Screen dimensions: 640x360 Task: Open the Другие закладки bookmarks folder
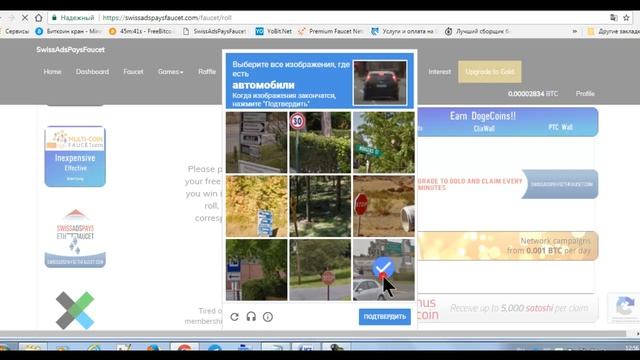613,31
